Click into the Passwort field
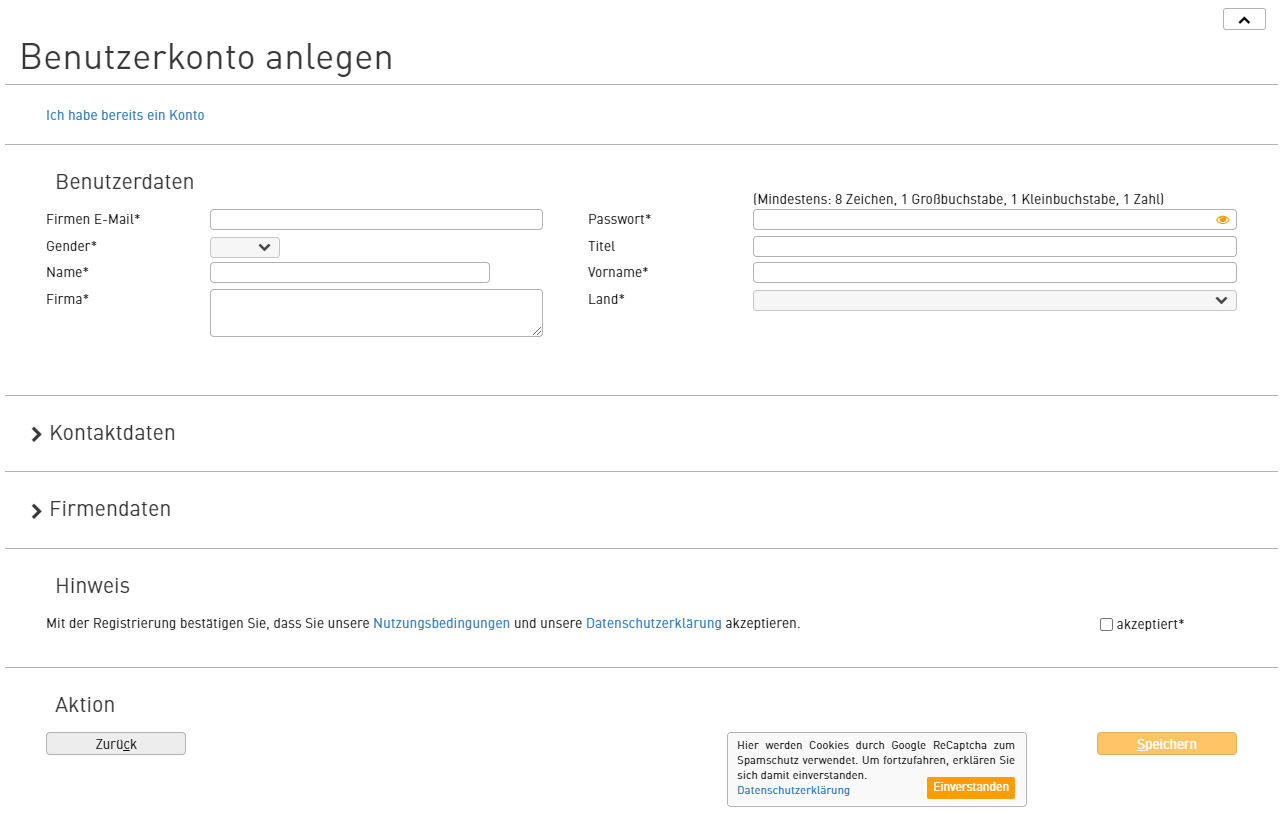Image resolution: width=1287 pixels, height=817 pixels. pyautogui.click(x=980, y=220)
